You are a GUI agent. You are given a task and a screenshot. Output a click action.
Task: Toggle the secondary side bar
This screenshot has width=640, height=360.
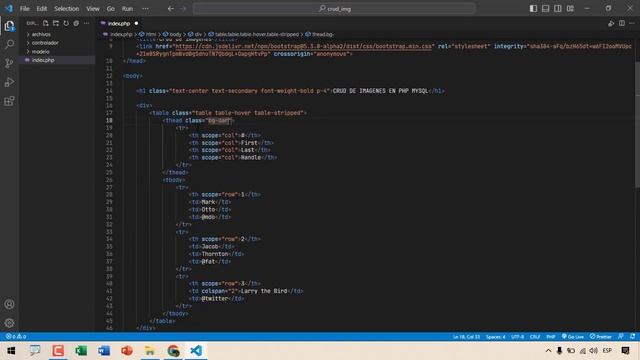coord(558,9)
